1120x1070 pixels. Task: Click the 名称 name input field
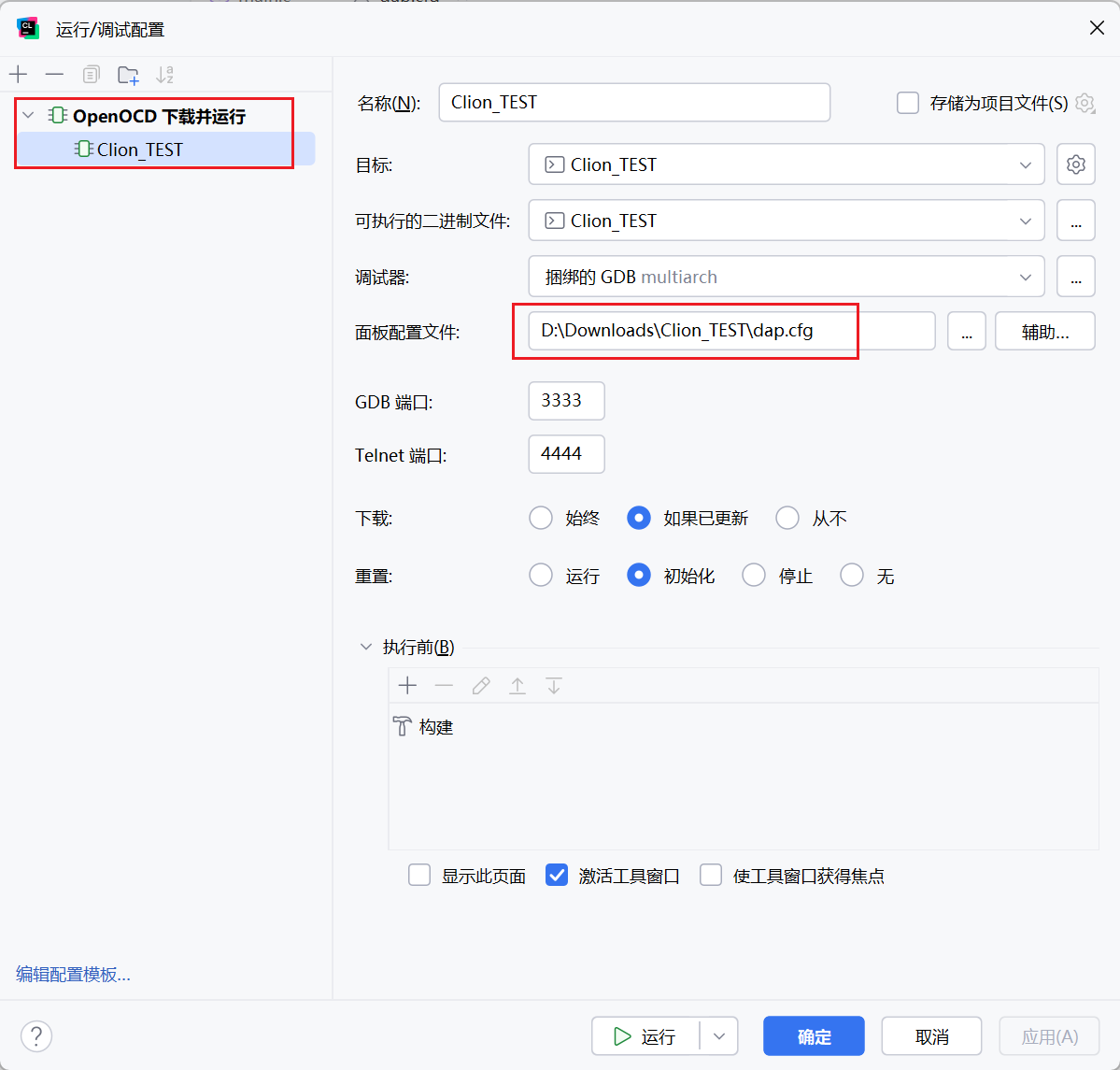click(x=634, y=102)
